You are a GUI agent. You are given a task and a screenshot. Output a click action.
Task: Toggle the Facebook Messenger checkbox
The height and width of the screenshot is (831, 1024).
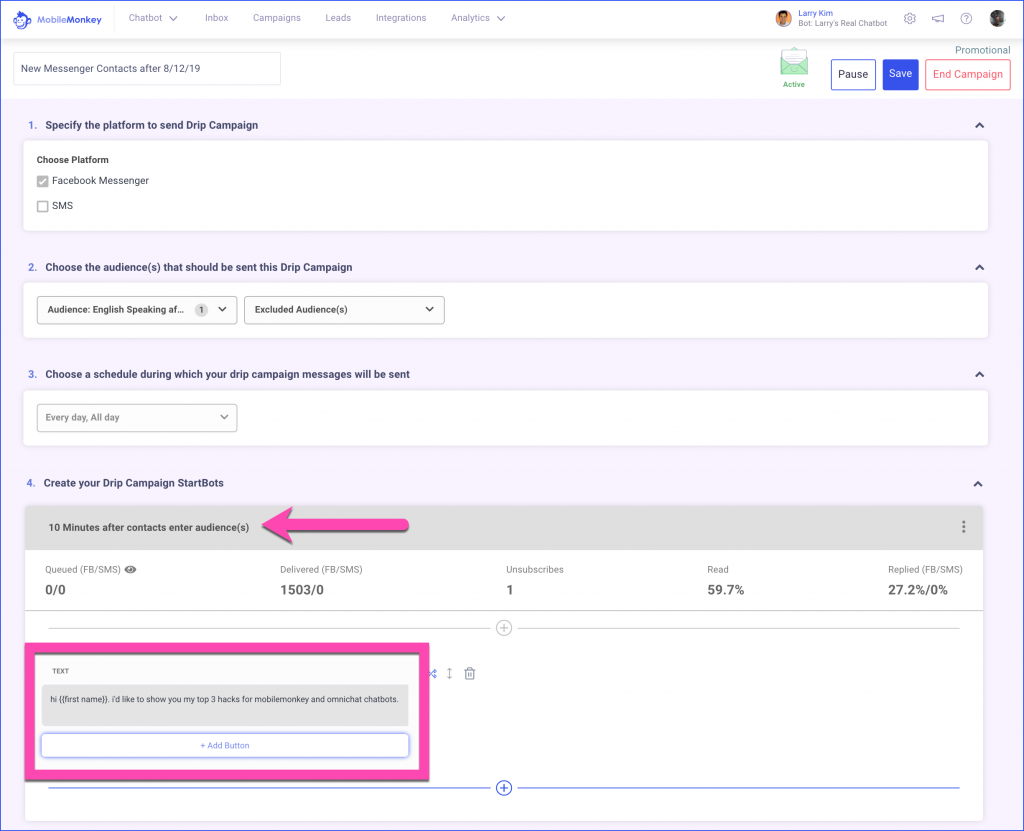click(x=42, y=181)
